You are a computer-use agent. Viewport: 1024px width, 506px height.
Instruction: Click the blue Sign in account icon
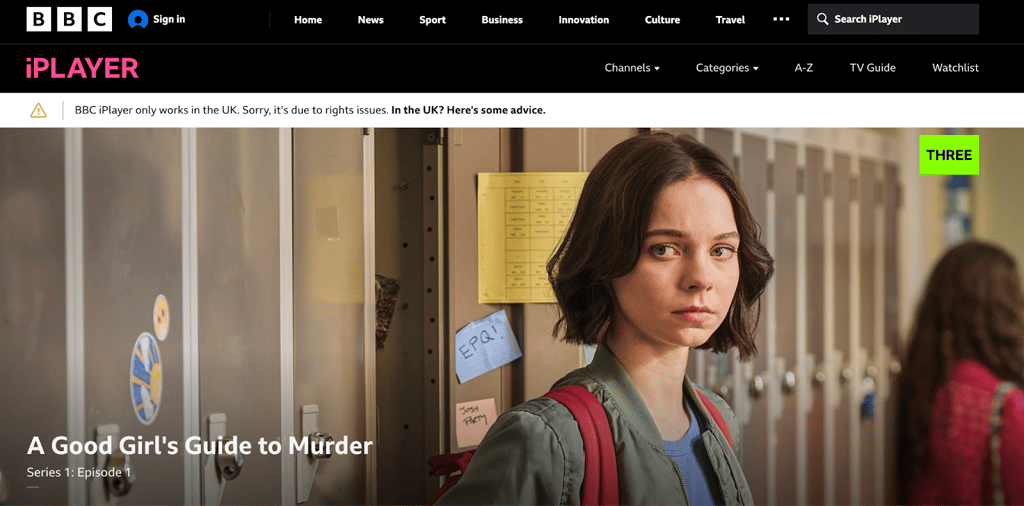[138, 20]
